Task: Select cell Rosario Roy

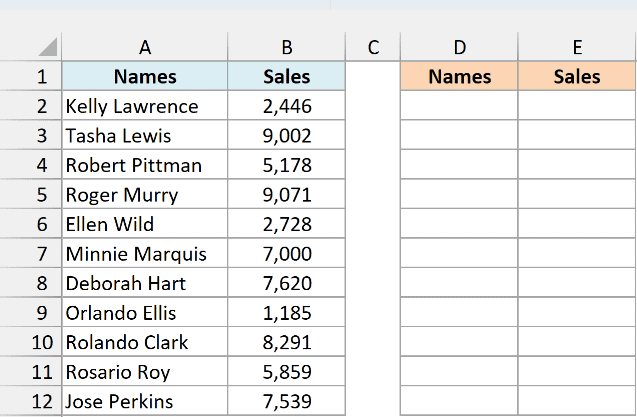Action: tap(145, 371)
